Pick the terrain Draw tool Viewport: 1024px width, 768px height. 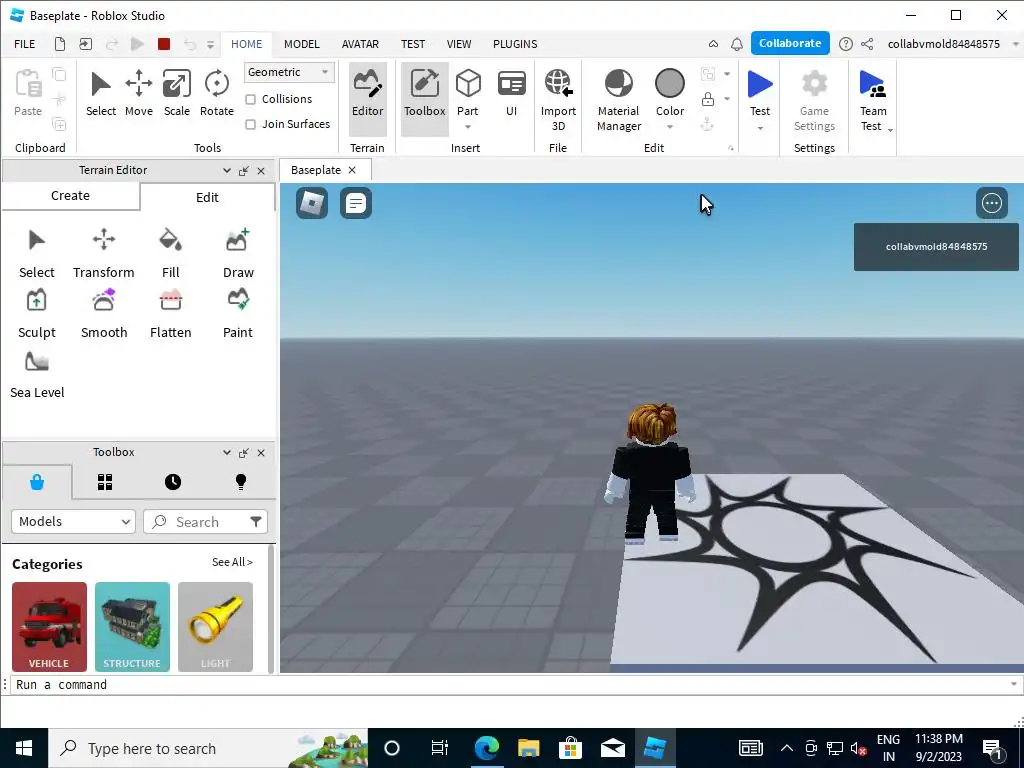(238, 253)
